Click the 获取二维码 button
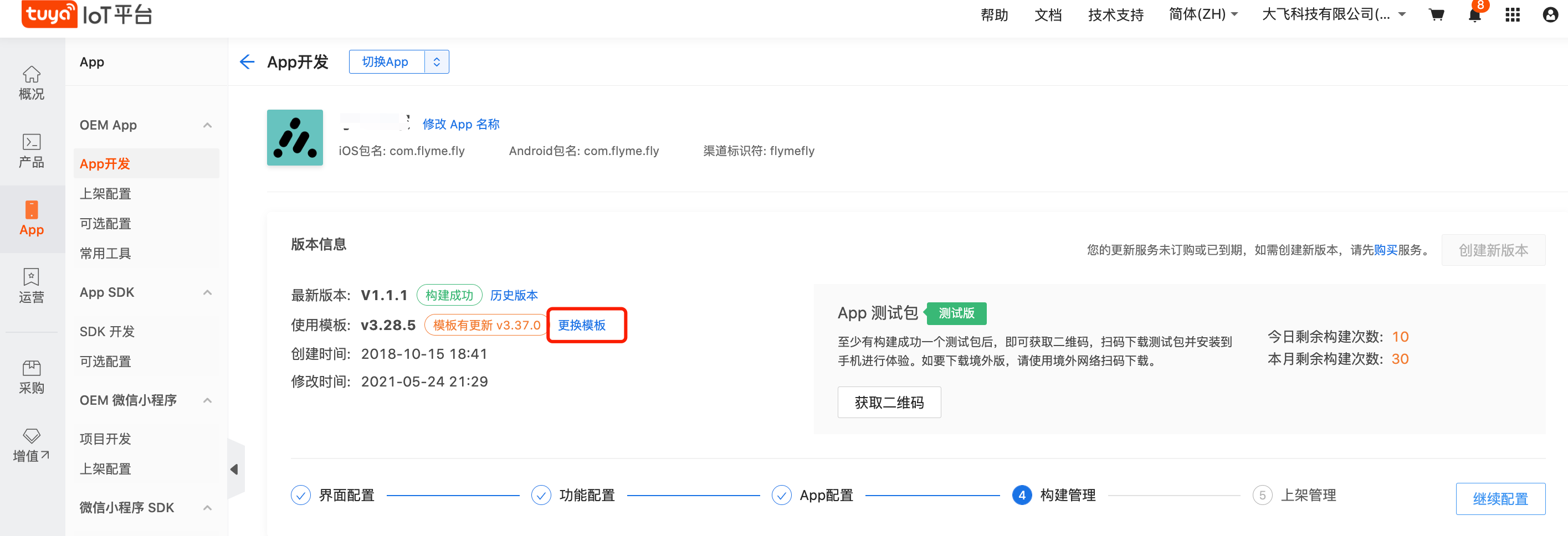Viewport: 1568px width, 536px height. click(889, 402)
